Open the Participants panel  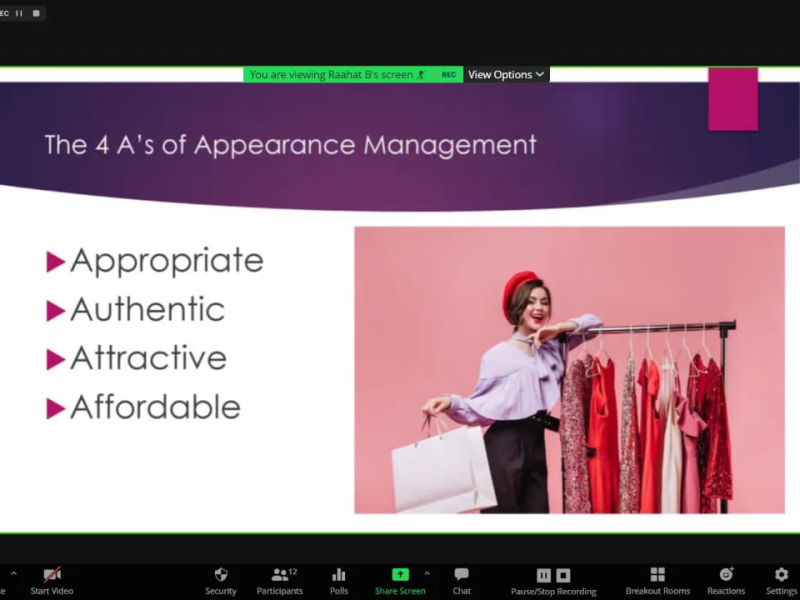[280, 575]
